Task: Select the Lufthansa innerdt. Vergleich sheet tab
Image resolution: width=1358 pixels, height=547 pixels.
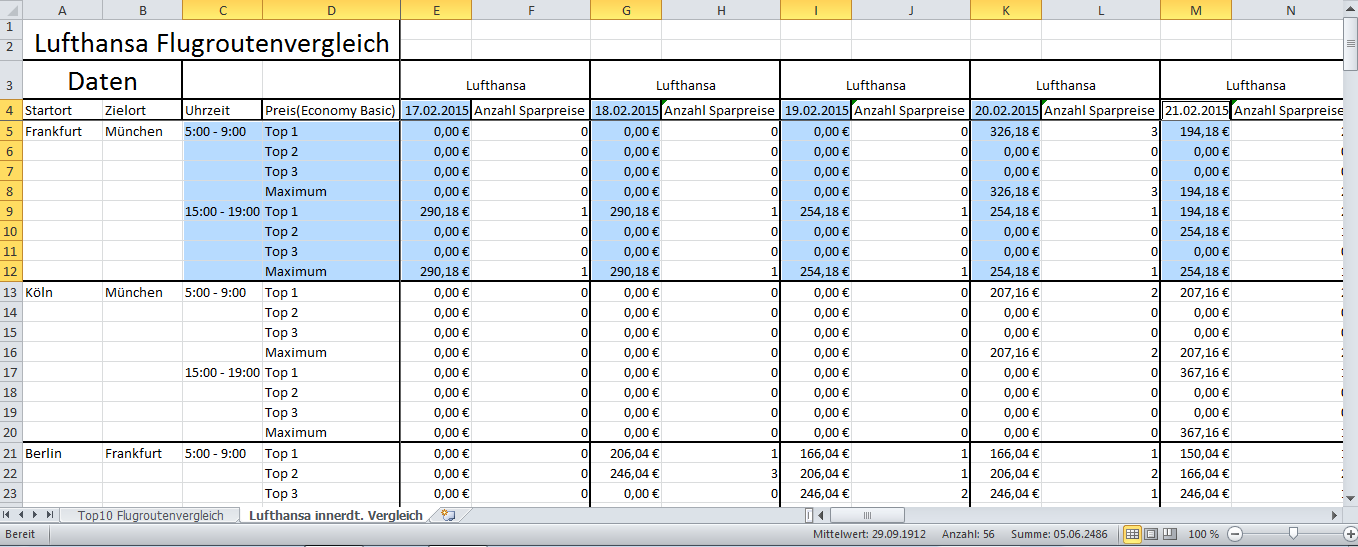Action: click(336, 515)
